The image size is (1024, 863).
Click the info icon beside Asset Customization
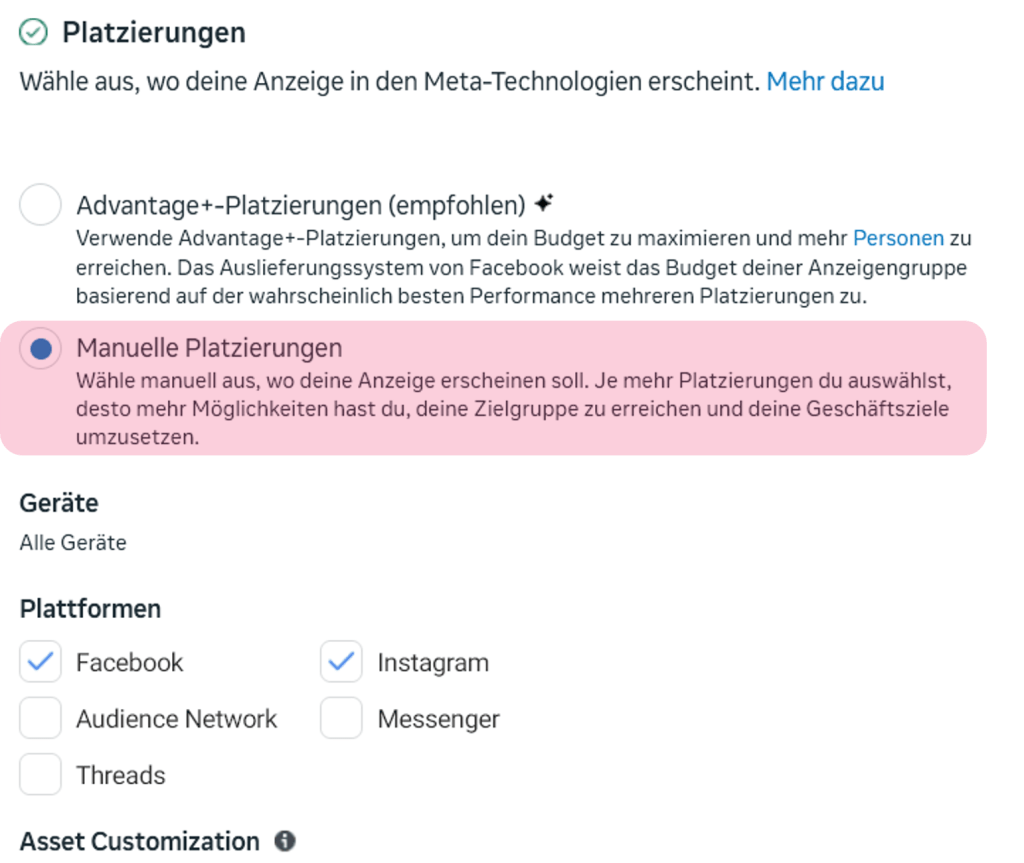click(284, 841)
